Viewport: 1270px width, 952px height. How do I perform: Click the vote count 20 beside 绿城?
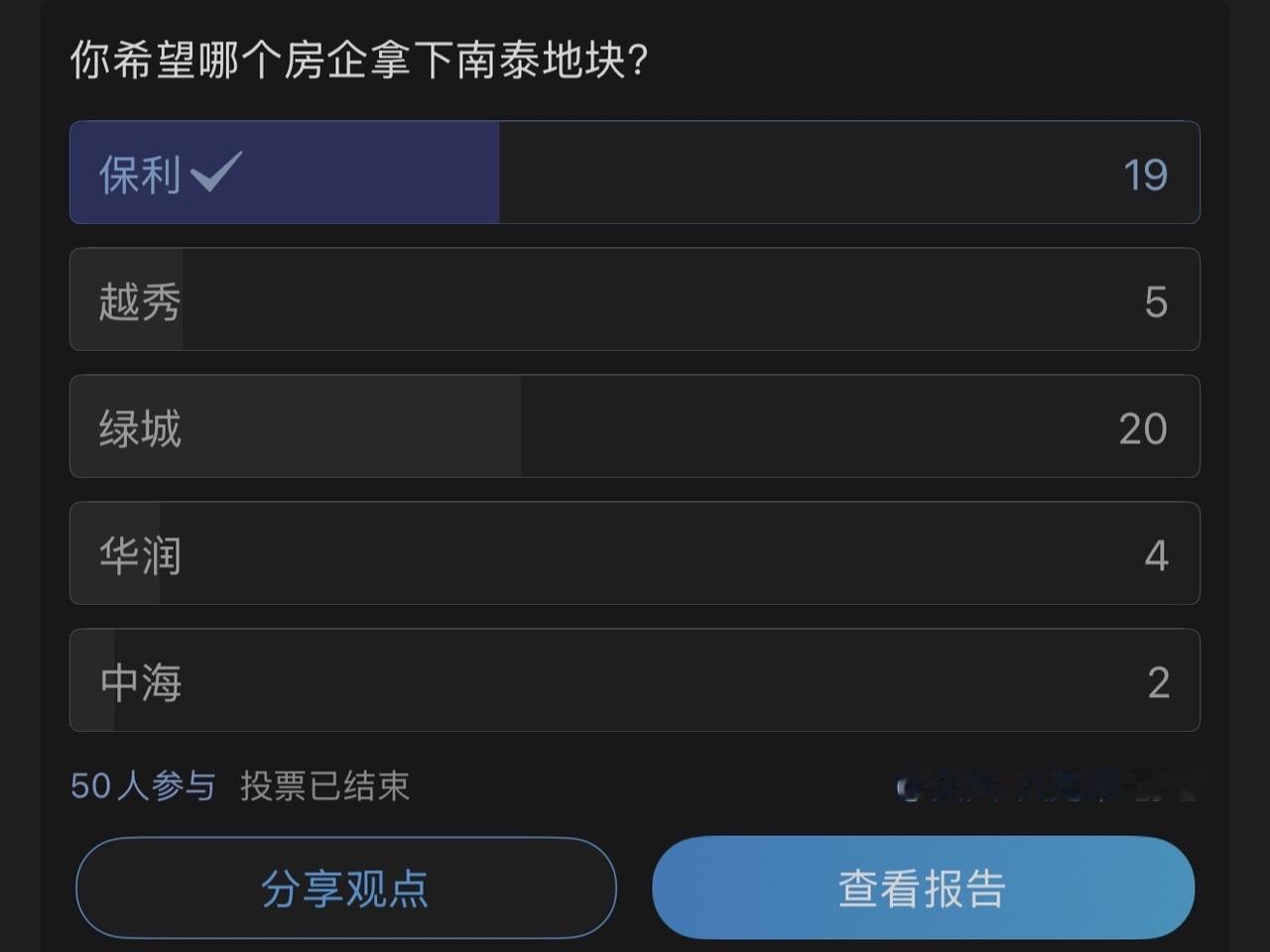[x=1142, y=427]
